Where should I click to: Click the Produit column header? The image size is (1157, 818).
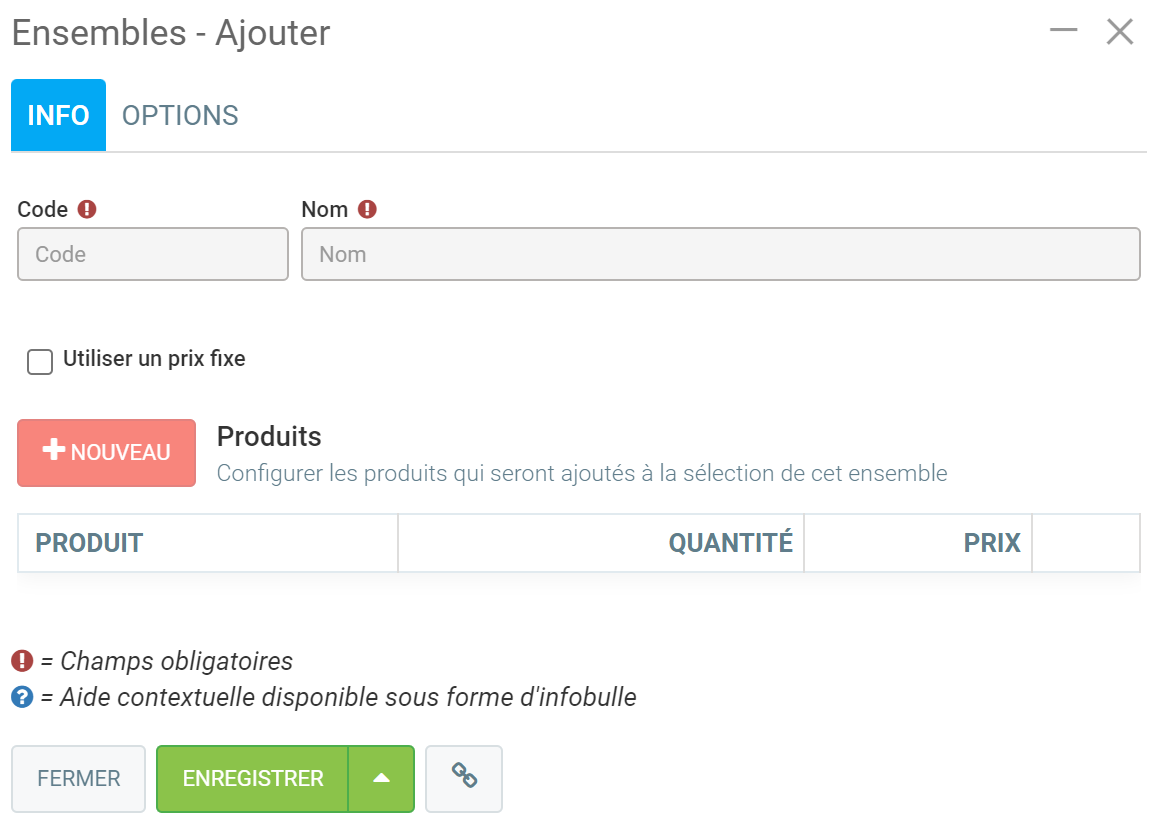[90, 543]
